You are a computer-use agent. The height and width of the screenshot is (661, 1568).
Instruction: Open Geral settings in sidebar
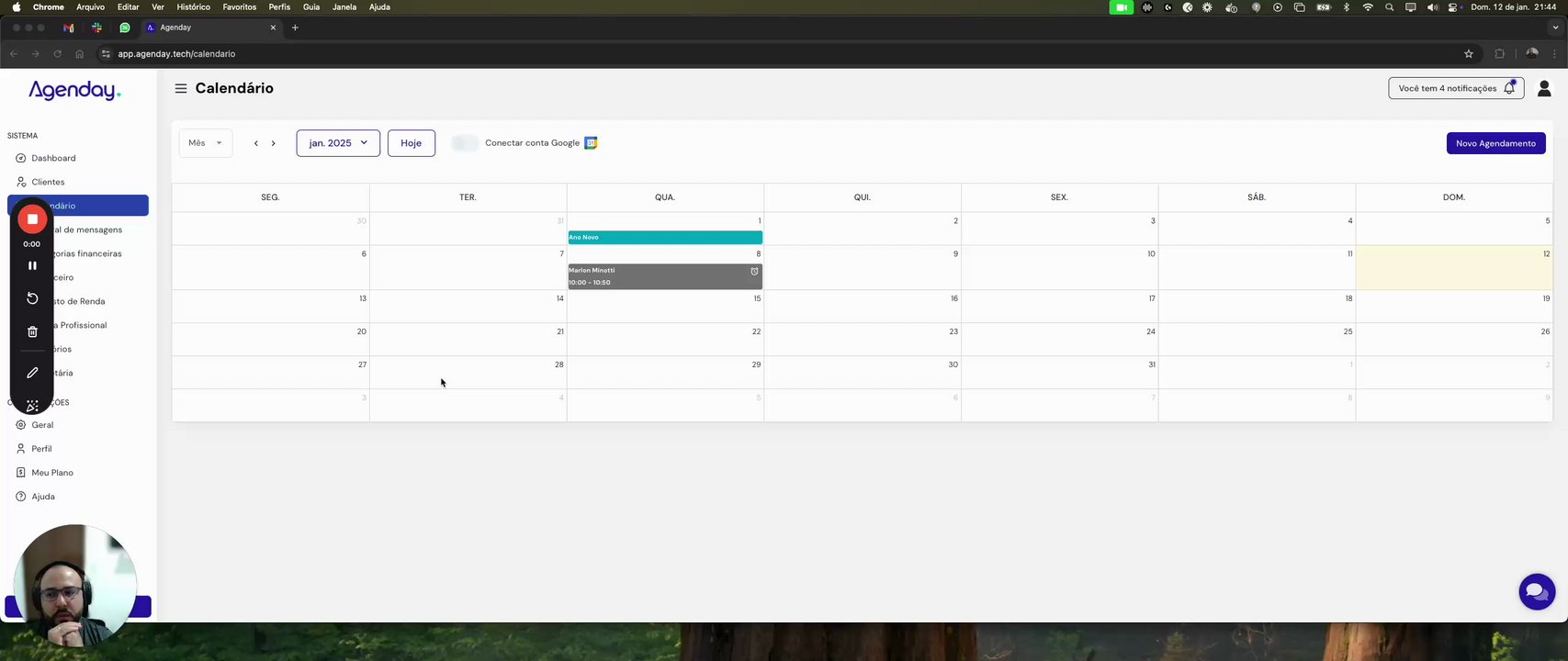42,425
